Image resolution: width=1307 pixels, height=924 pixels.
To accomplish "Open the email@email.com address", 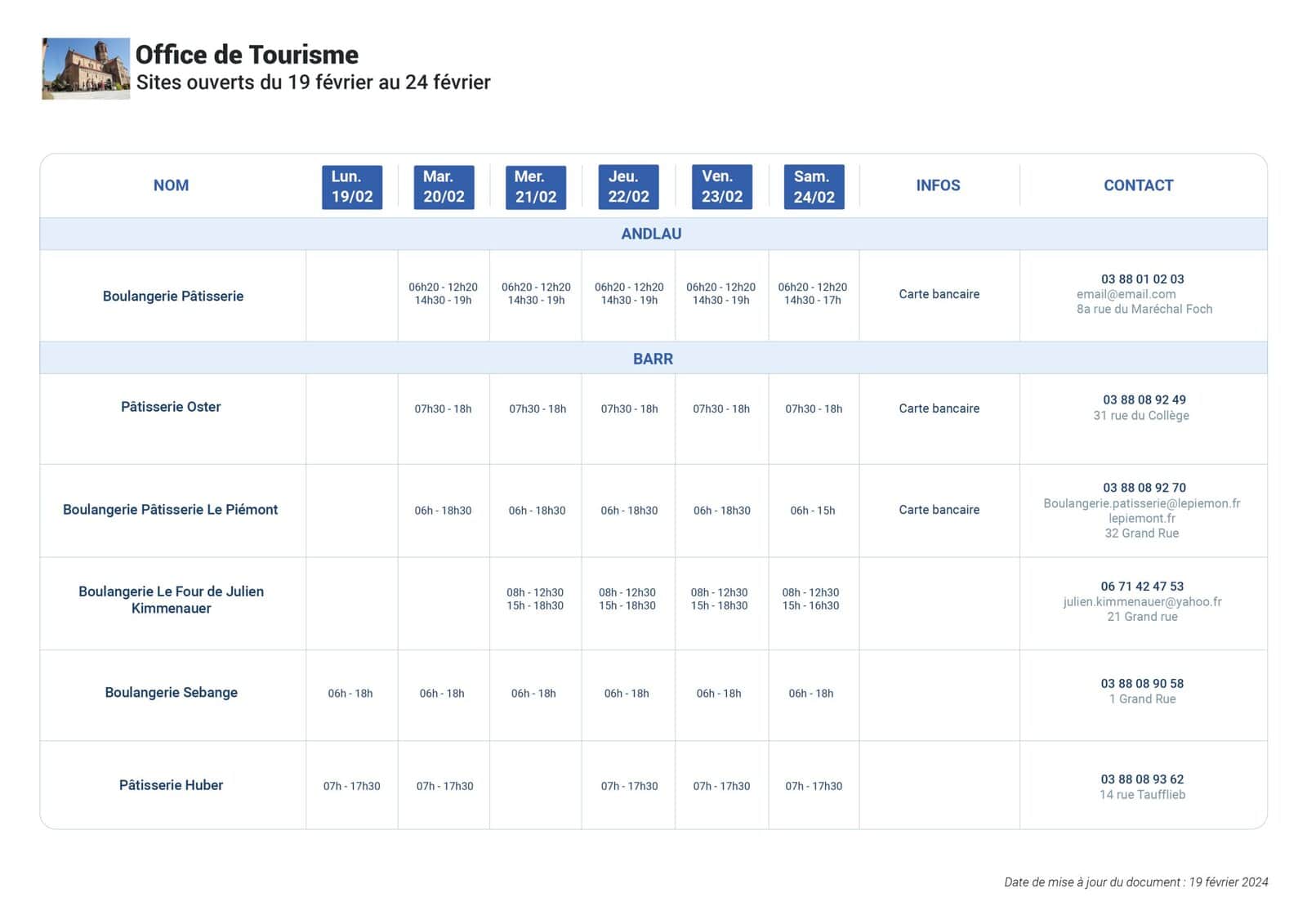I will tap(1126, 294).
